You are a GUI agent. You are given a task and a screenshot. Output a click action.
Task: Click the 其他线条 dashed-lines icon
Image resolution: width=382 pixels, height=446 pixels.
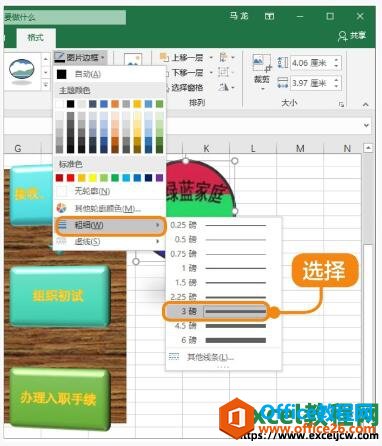pos(174,357)
